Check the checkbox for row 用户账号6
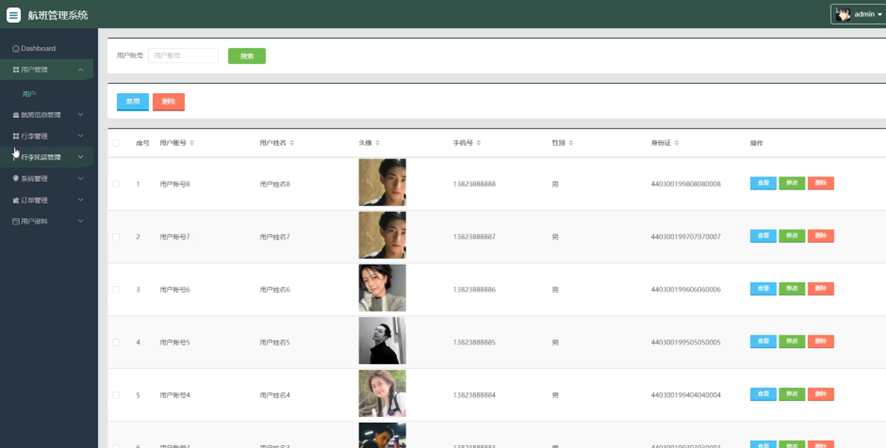886x448 pixels. (116, 290)
